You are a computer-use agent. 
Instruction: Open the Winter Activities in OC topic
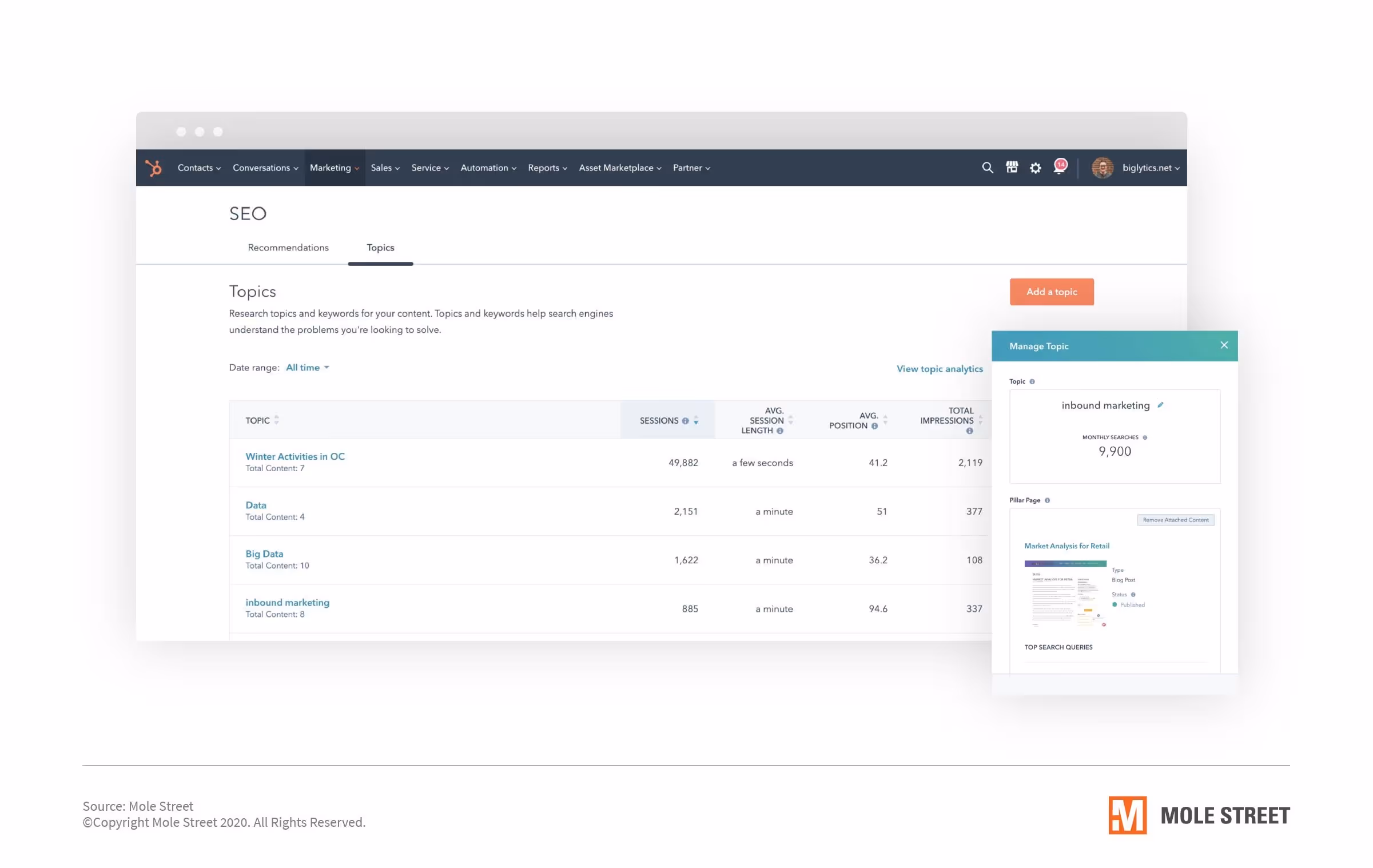tap(295, 456)
